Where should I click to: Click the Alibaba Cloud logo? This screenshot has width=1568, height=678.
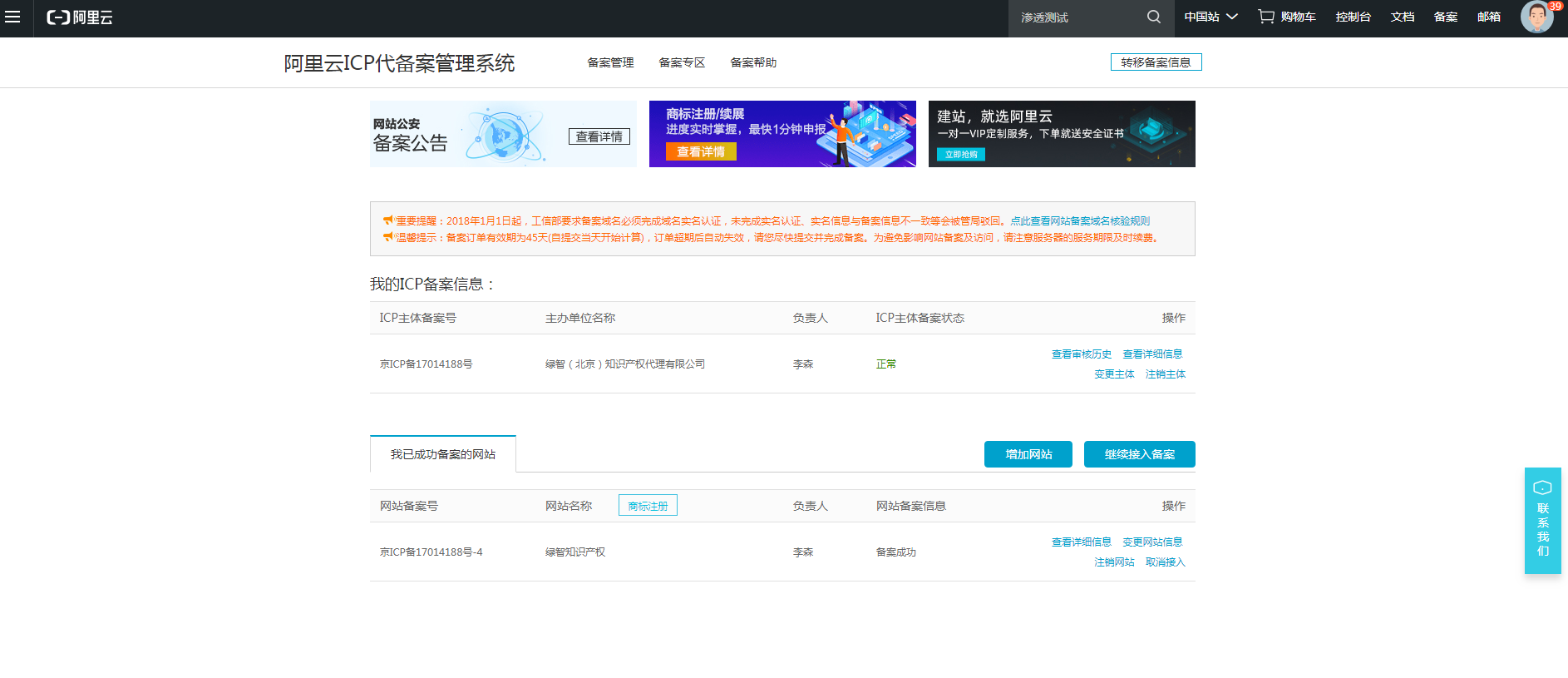pyautogui.click(x=80, y=17)
